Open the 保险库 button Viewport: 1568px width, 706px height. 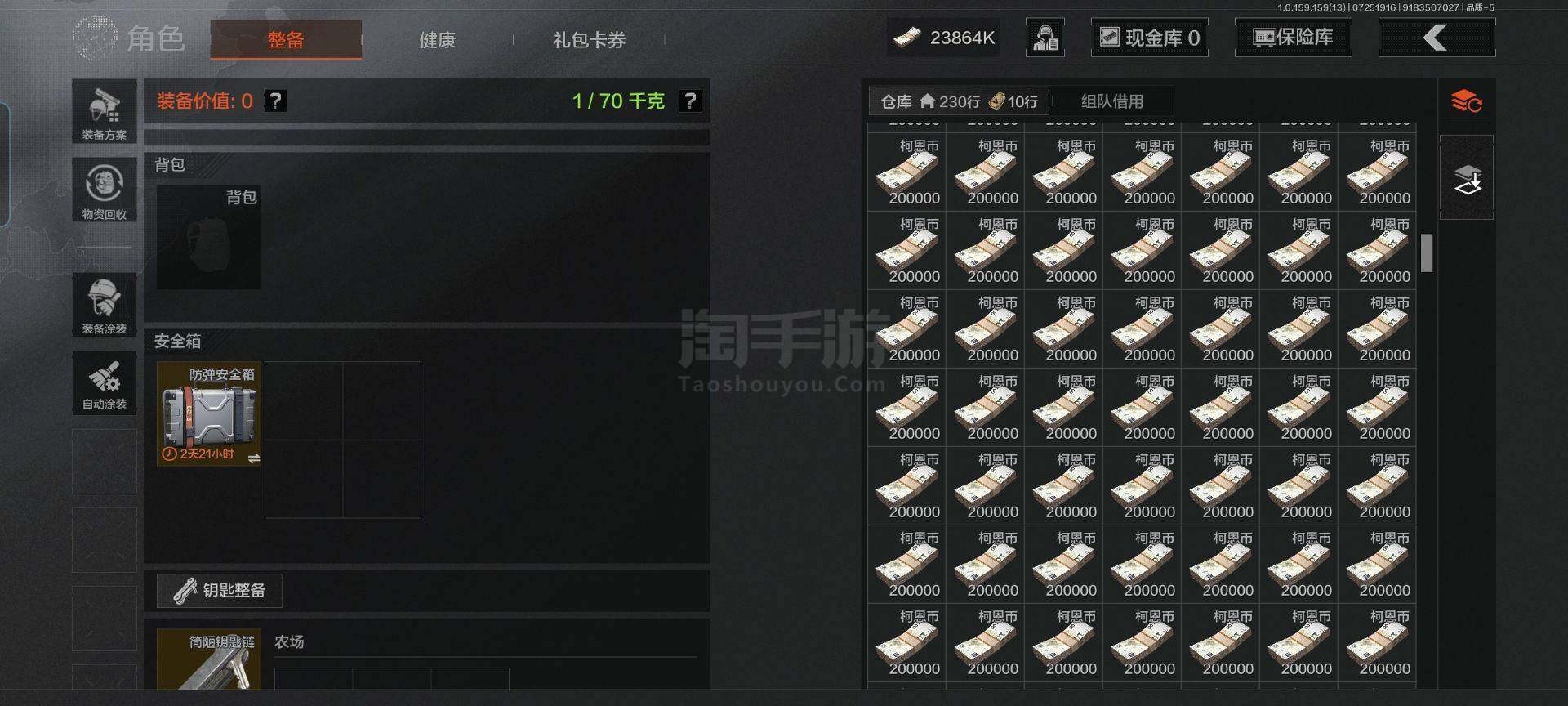pyautogui.click(x=1293, y=38)
